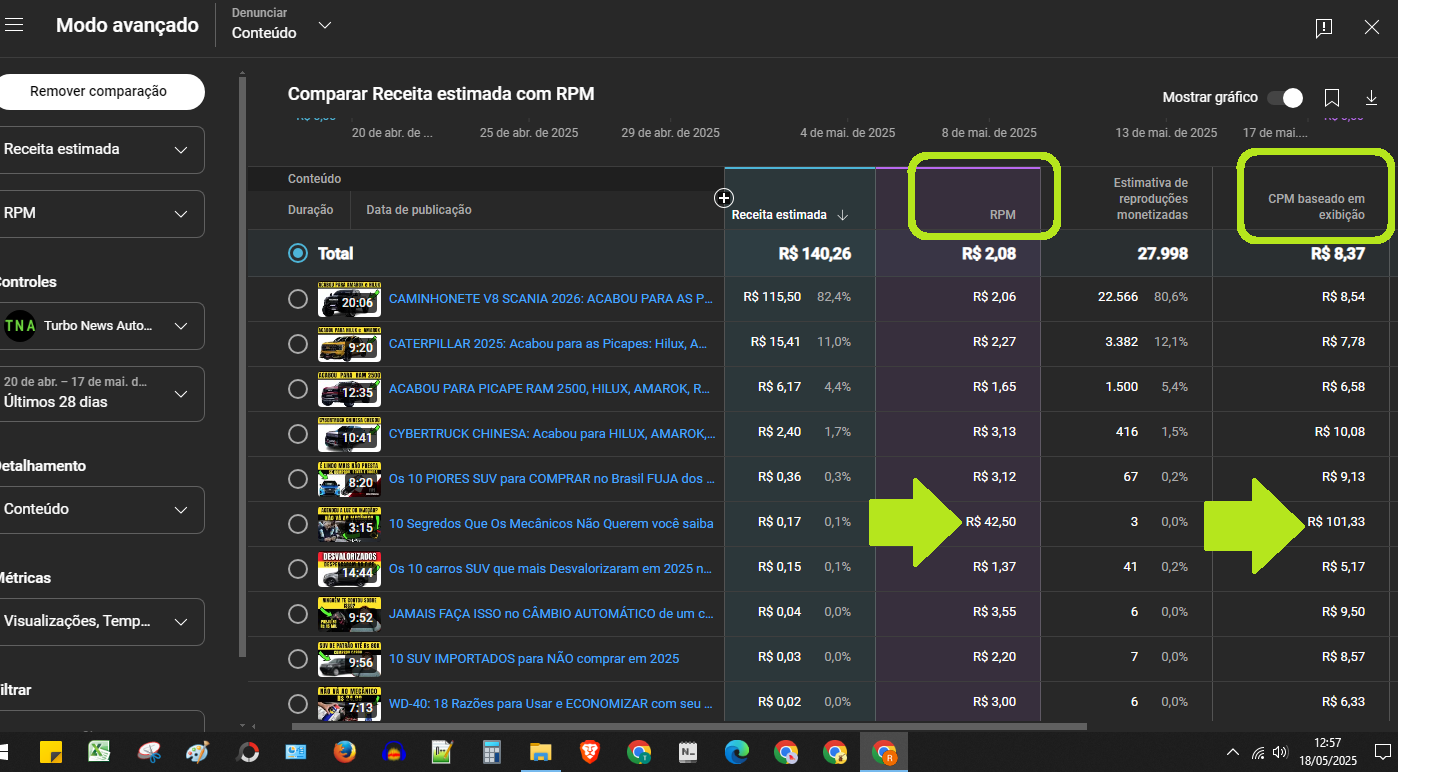The image size is (1434, 772).
Task: Open CYBERTRUCK CHINESA video link
Action: [552, 433]
